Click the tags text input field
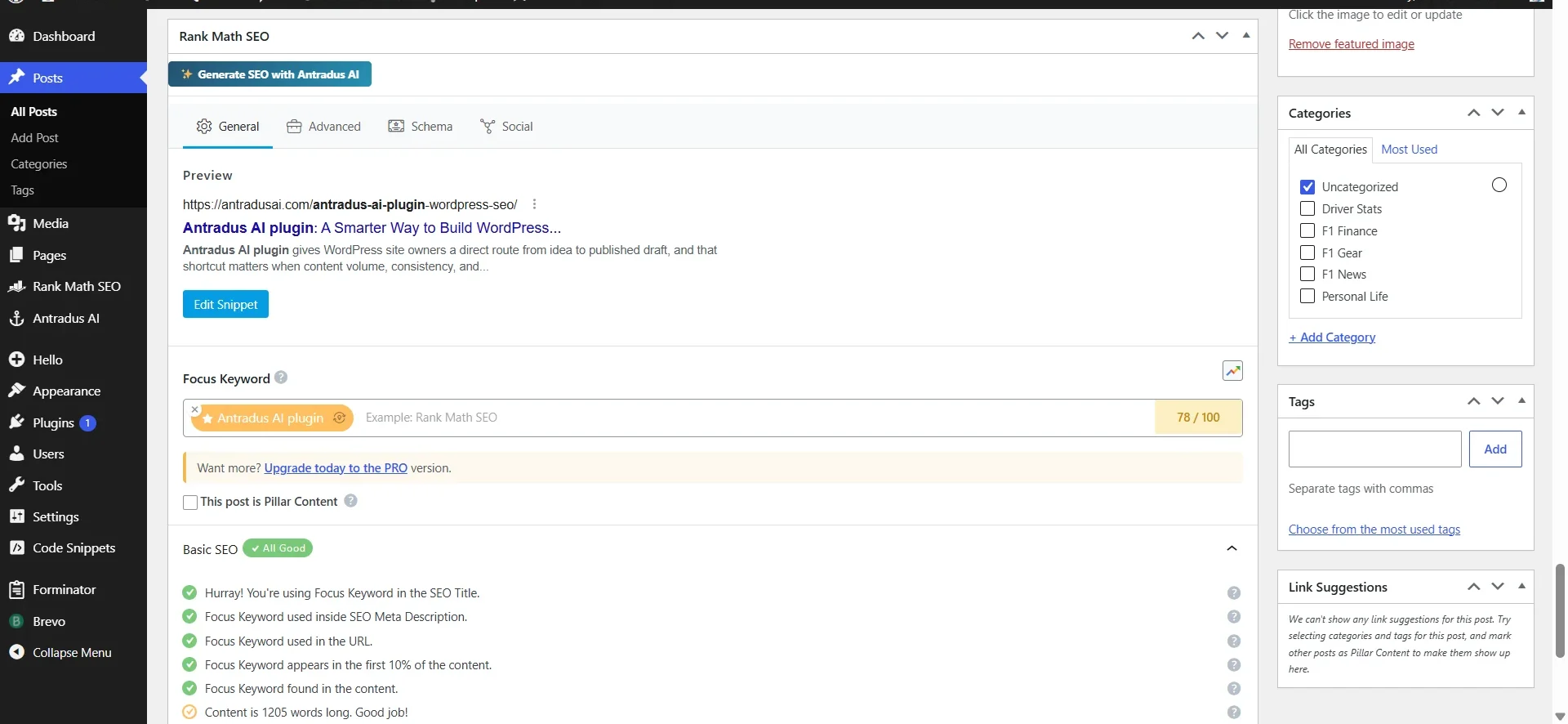Viewport: 1568px width, 724px height. tap(1375, 449)
